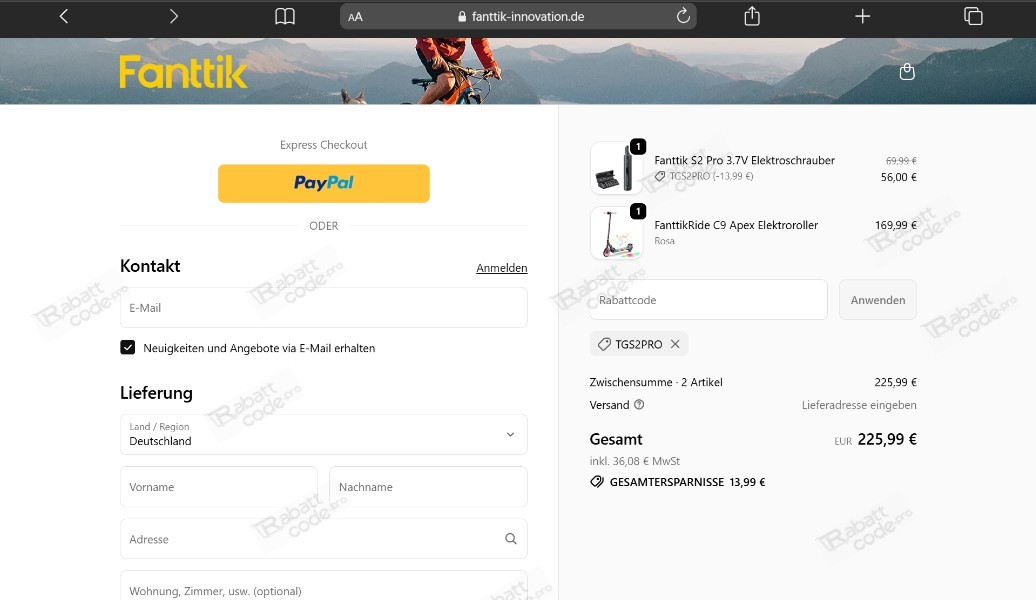Remove the TGS2PRO code via its X
Image resolution: width=1036 pixels, height=600 pixels.
coord(675,343)
